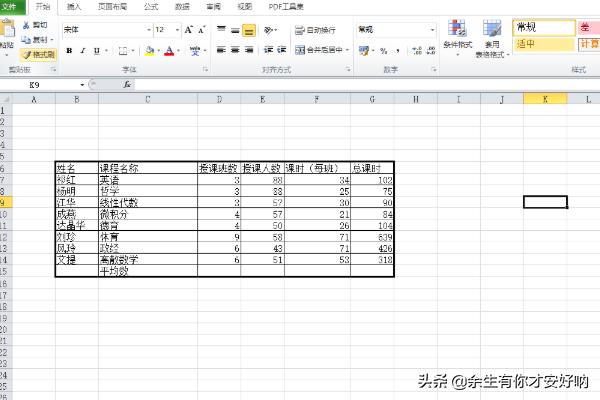Switch to the 公式 Formulas tab
Viewport: 600px width, 400px height.
pos(151,7)
